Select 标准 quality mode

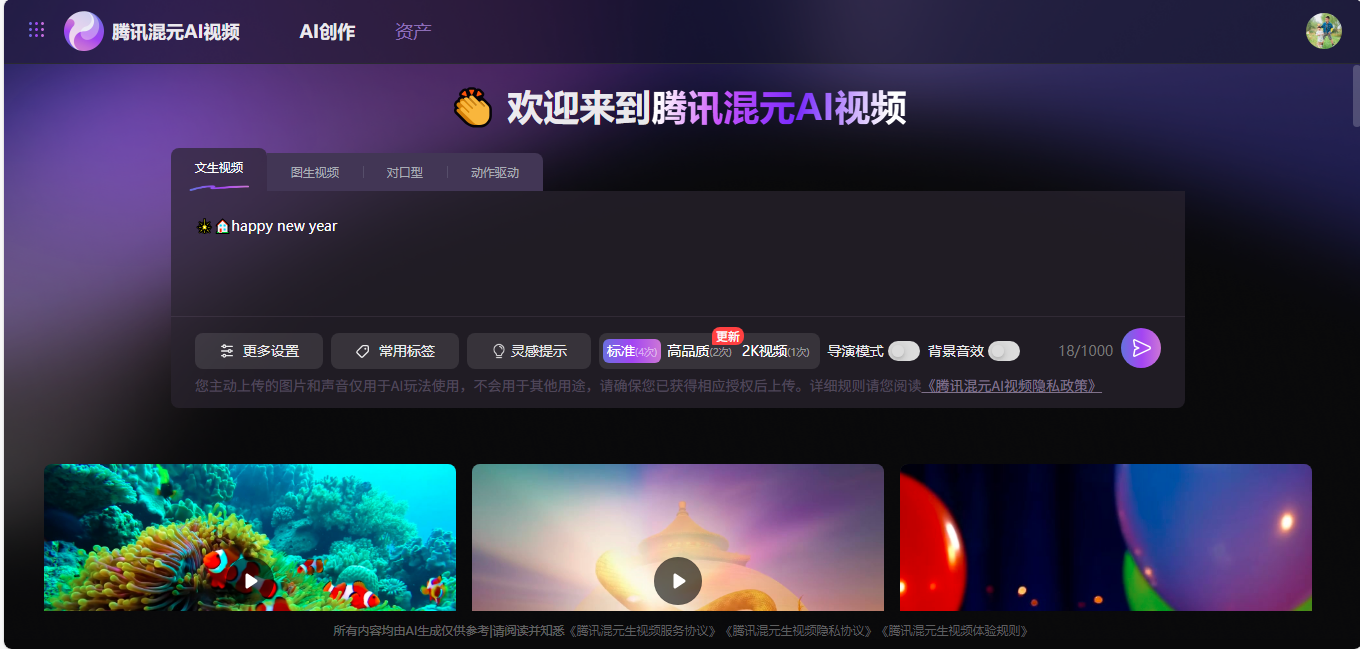(632, 351)
